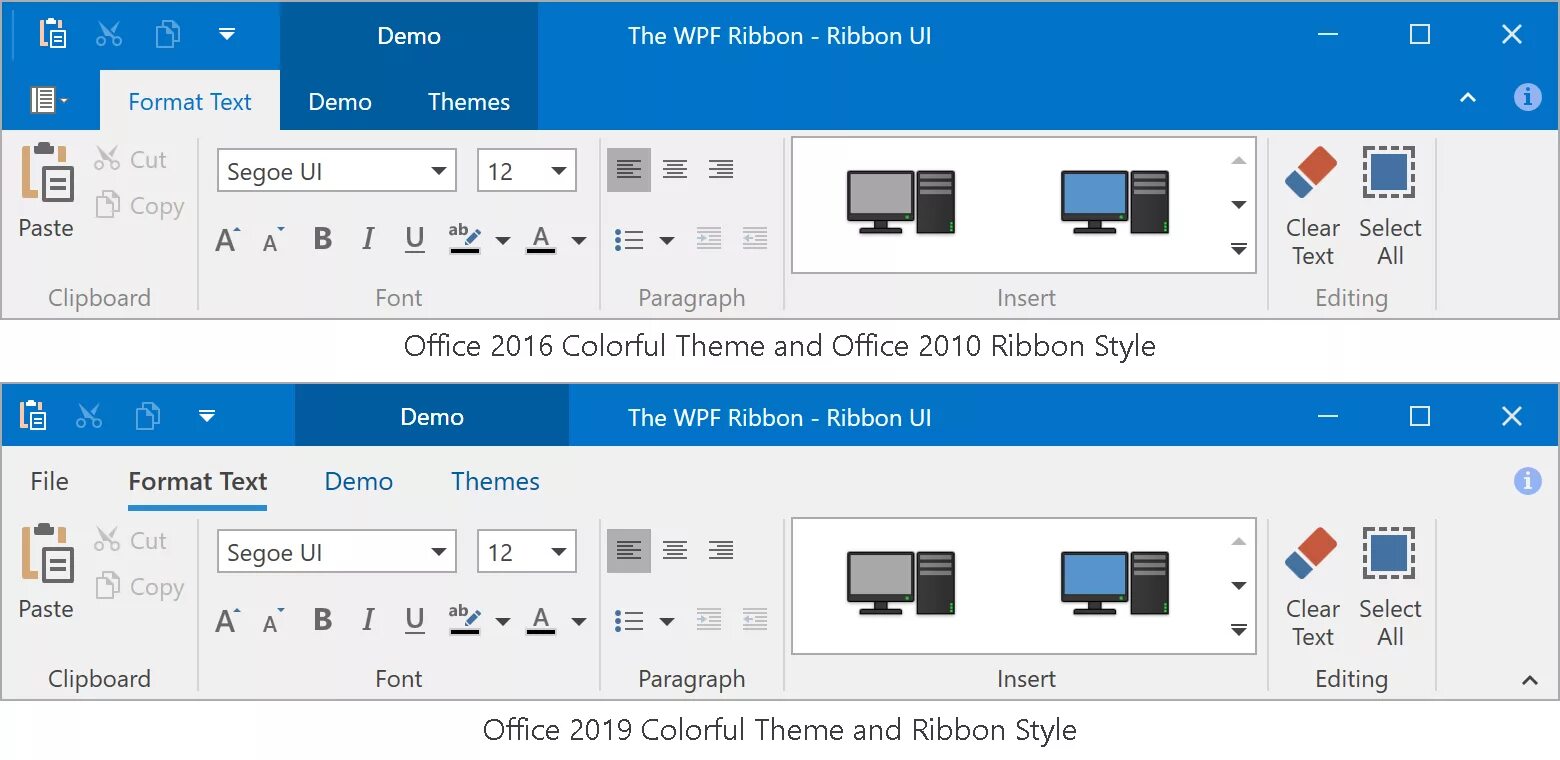Open Demo tab in Office 2019 ribbon

359,481
